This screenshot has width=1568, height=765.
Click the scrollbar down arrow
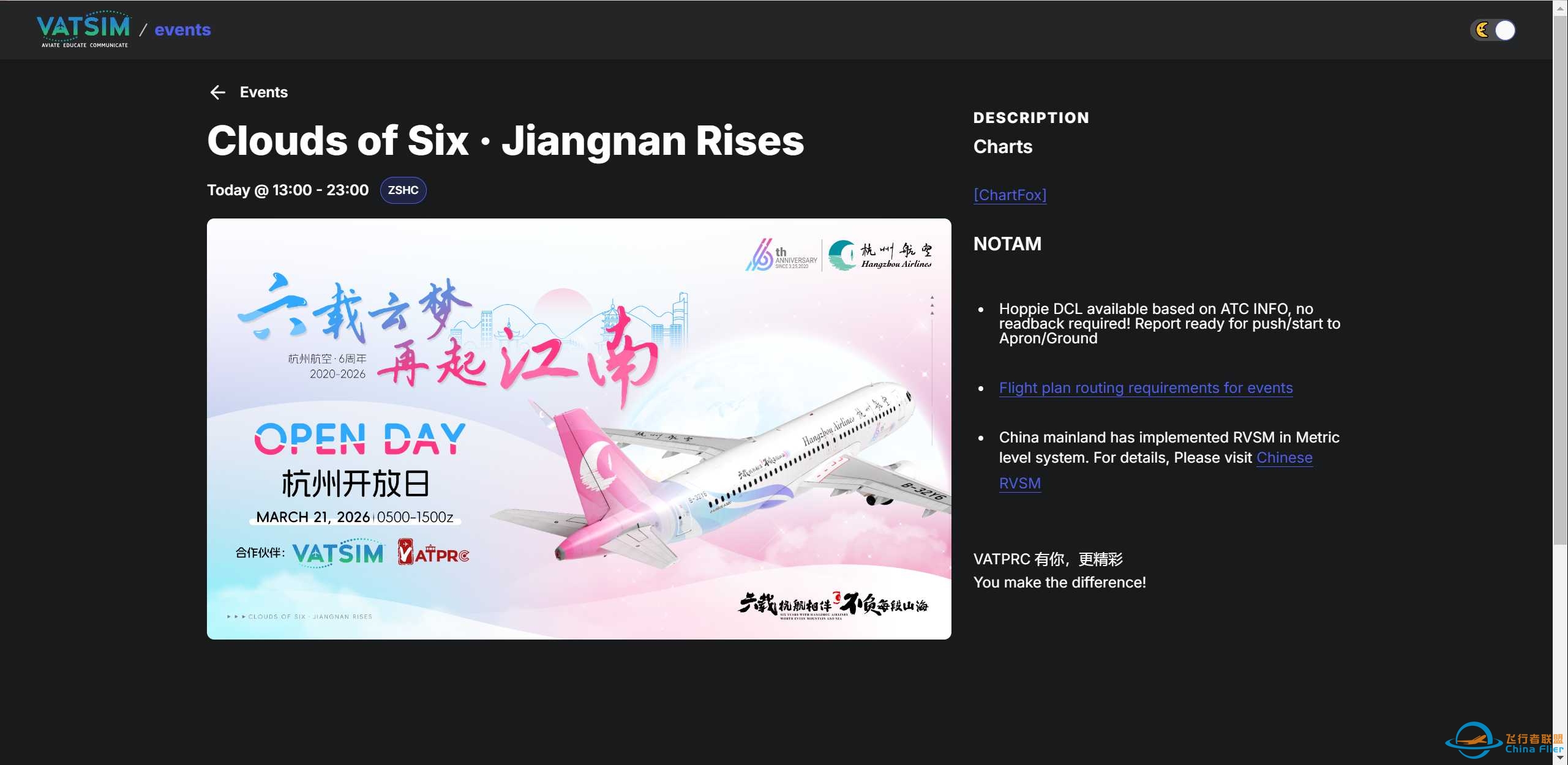(1560, 758)
